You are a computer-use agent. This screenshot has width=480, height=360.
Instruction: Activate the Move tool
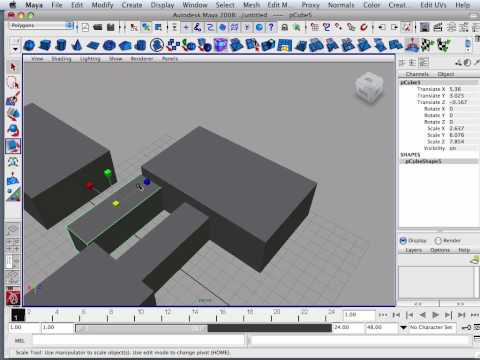13,114
